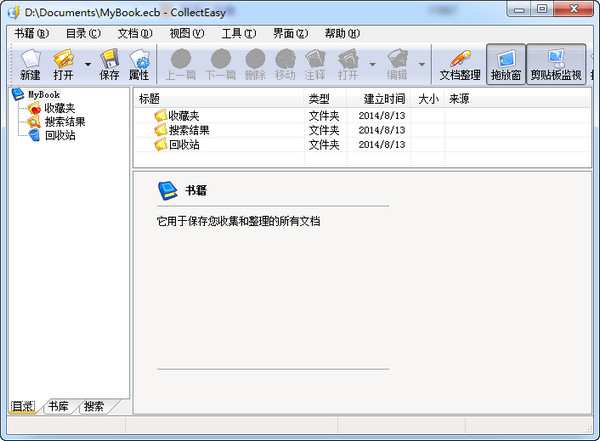Select the MyBook root tree node
Viewport: 600px width, 441px height.
coord(44,94)
